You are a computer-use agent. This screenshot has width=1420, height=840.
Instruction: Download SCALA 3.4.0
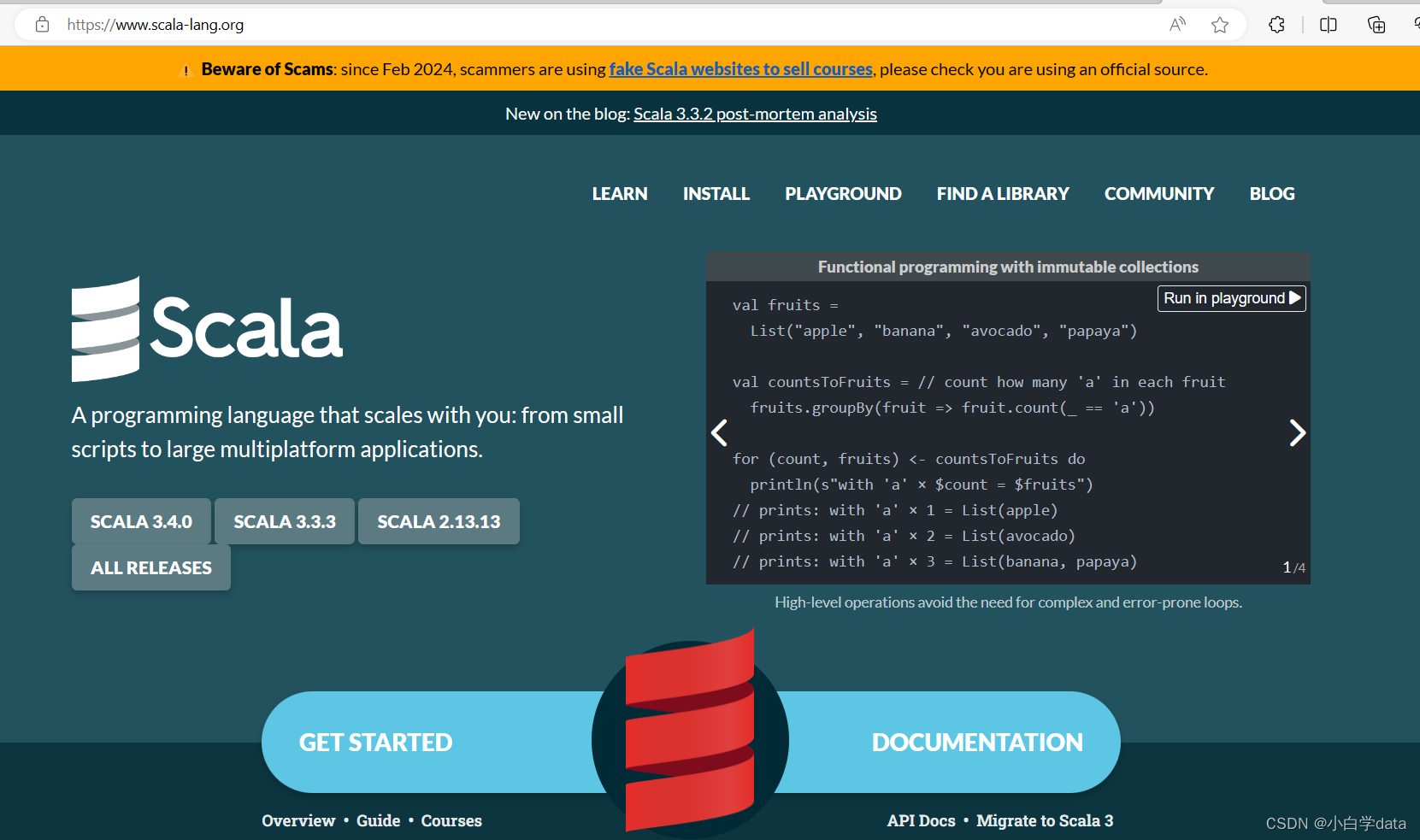(x=141, y=521)
